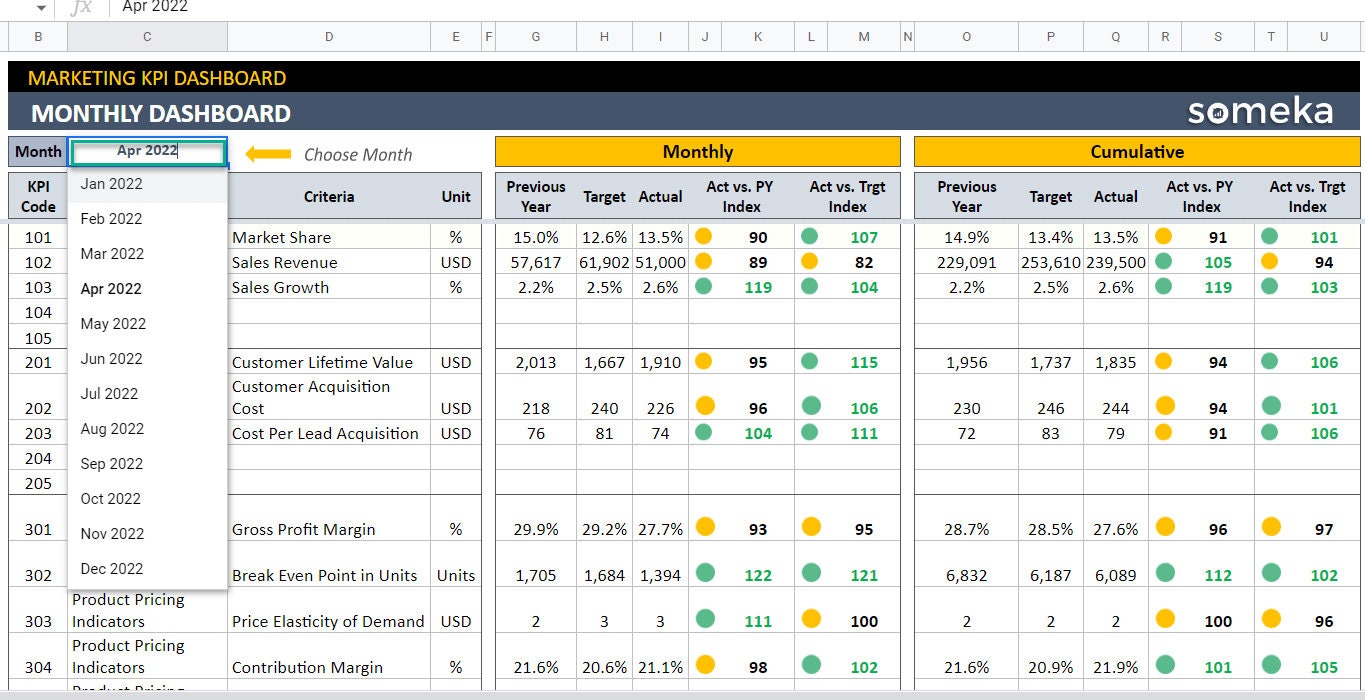Click the someka logo

click(x=1258, y=110)
